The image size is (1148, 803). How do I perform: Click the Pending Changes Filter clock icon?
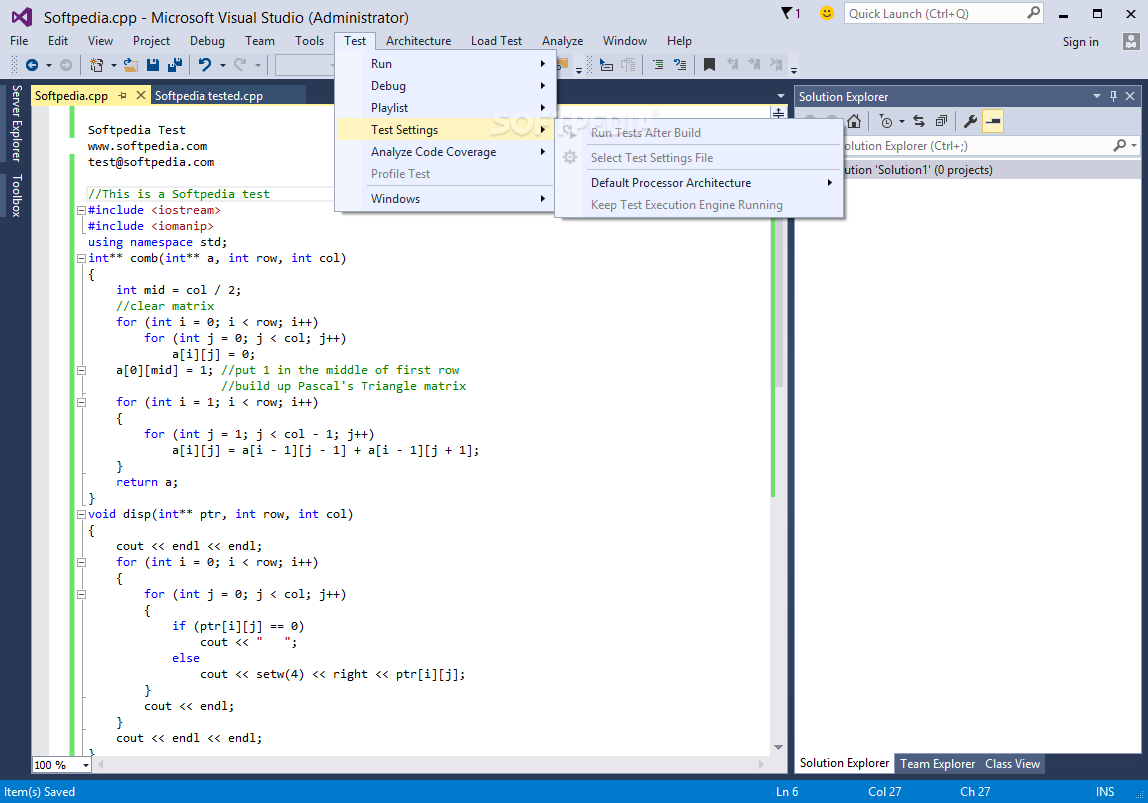pos(886,122)
